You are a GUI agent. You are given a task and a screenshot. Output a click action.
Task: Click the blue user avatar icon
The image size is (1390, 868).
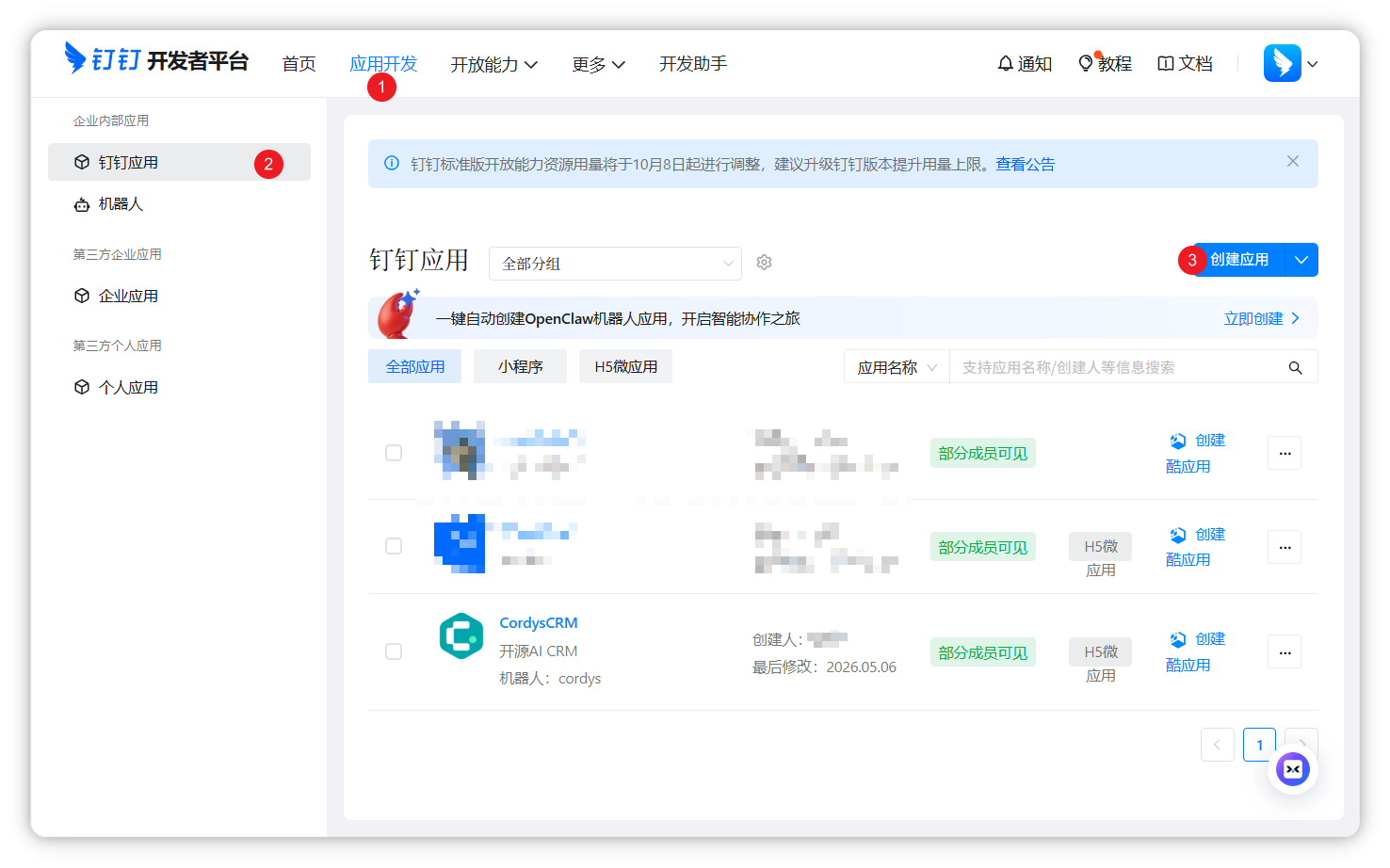tap(1282, 63)
